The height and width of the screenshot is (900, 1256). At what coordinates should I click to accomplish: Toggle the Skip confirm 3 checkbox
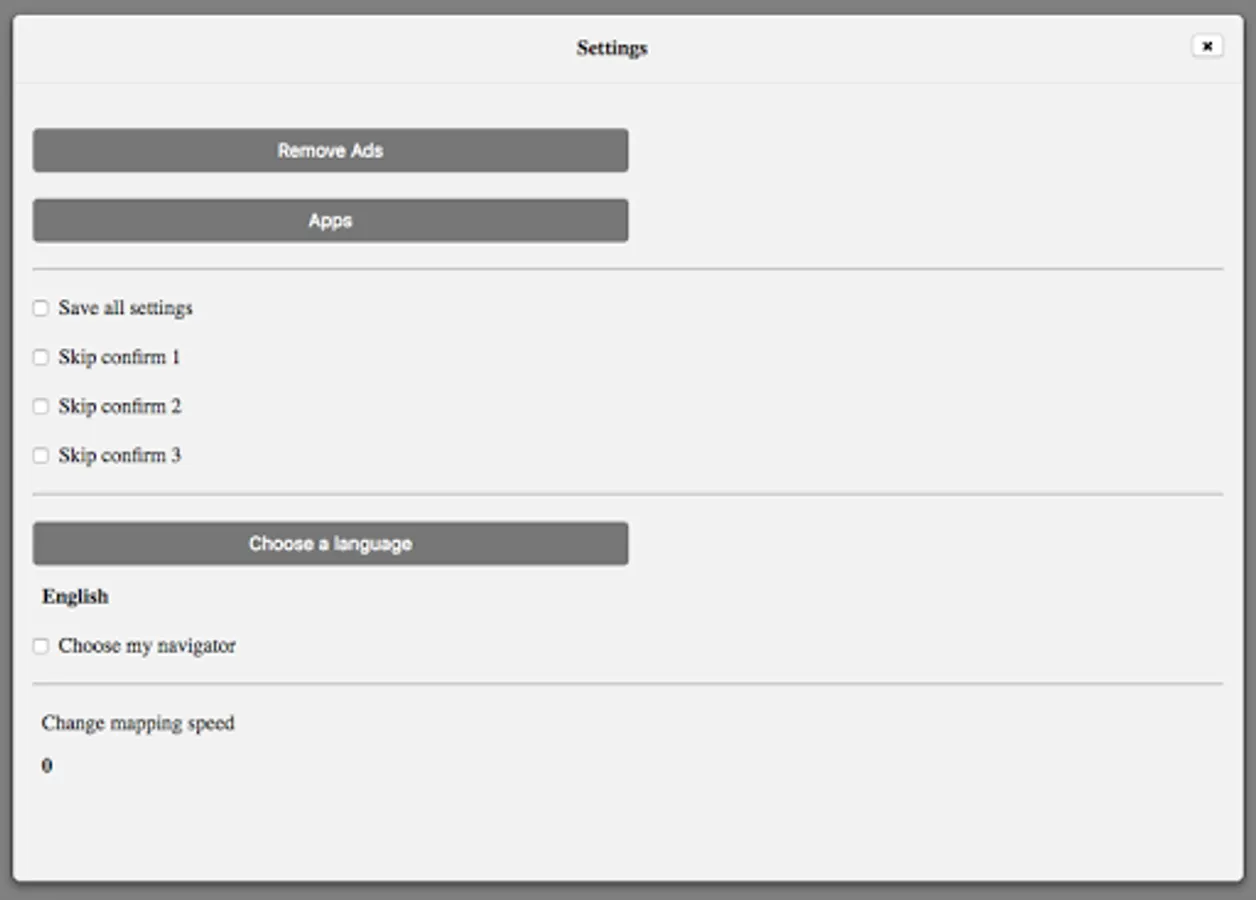tap(41, 455)
